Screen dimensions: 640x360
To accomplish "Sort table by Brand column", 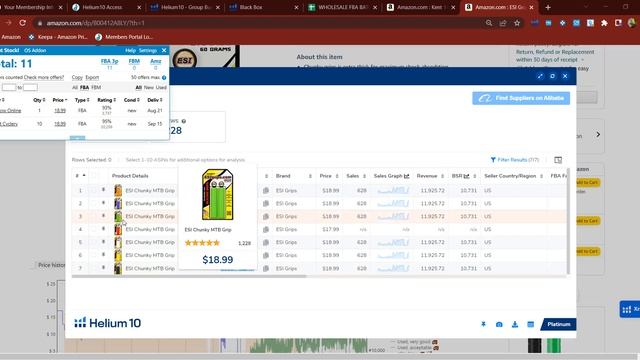I will pos(310,176).
